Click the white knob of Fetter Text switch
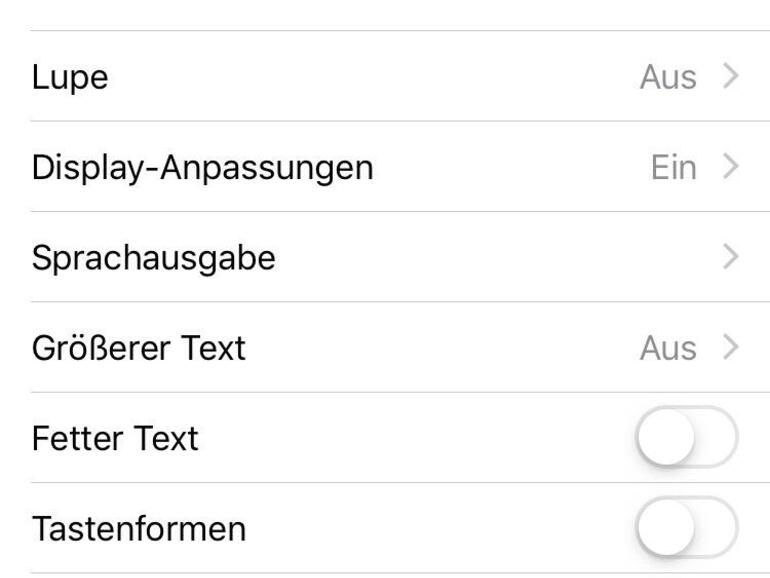This screenshot has width=770, height=578. (666, 438)
